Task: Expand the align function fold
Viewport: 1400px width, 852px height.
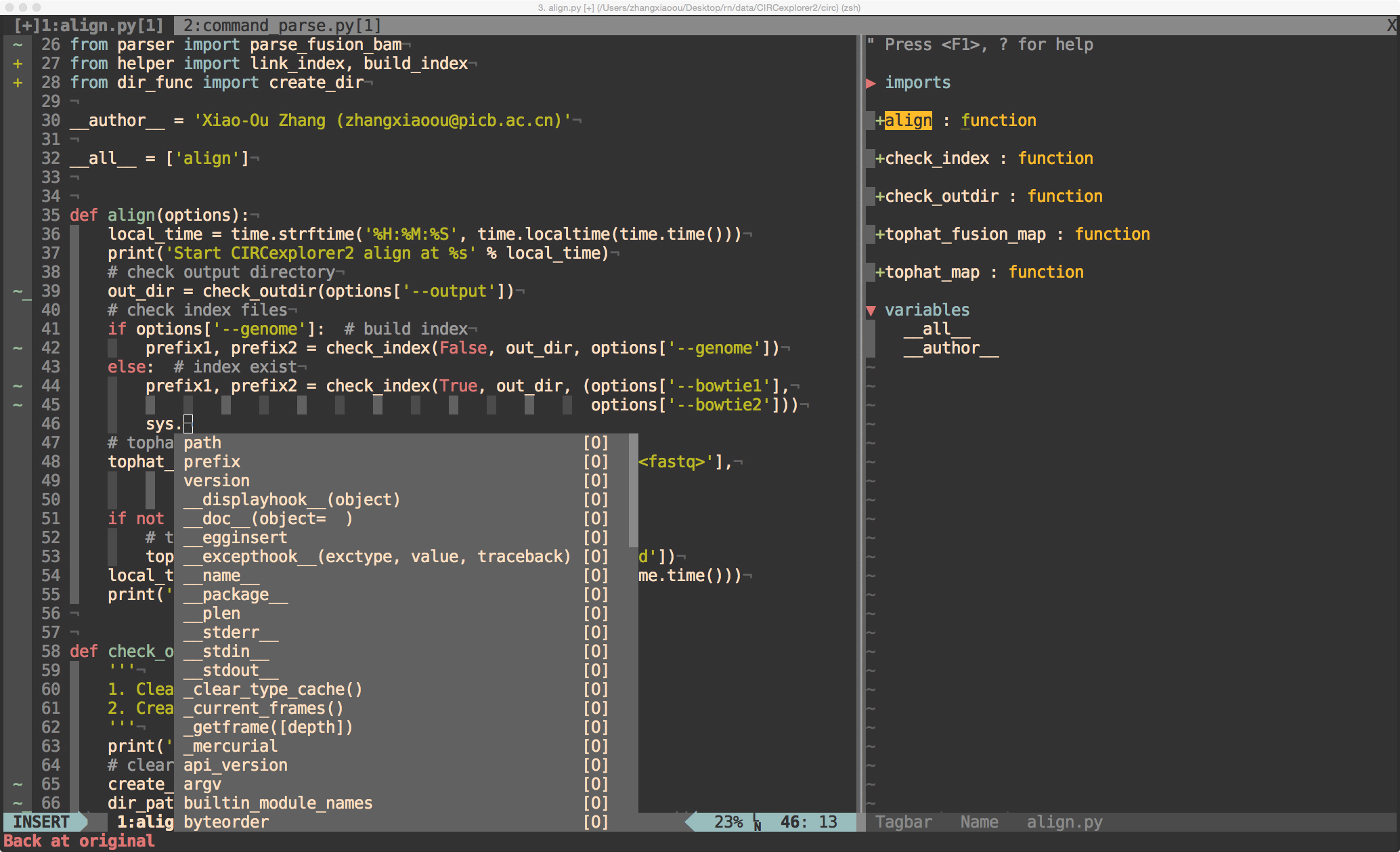Action: (879, 121)
